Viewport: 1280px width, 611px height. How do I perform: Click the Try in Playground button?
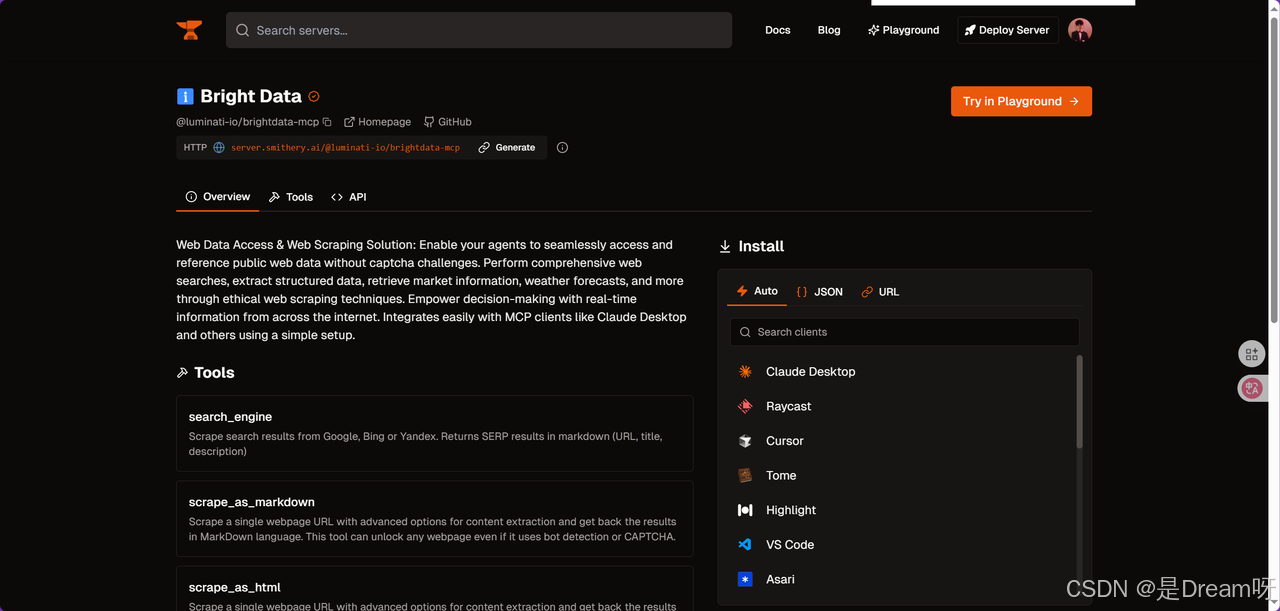tap(1021, 101)
